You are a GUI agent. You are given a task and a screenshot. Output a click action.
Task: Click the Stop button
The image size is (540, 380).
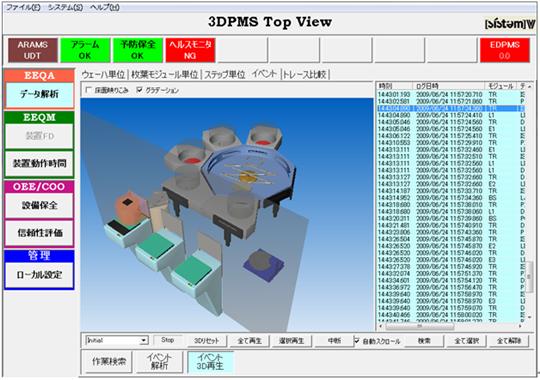coord(168,340)
